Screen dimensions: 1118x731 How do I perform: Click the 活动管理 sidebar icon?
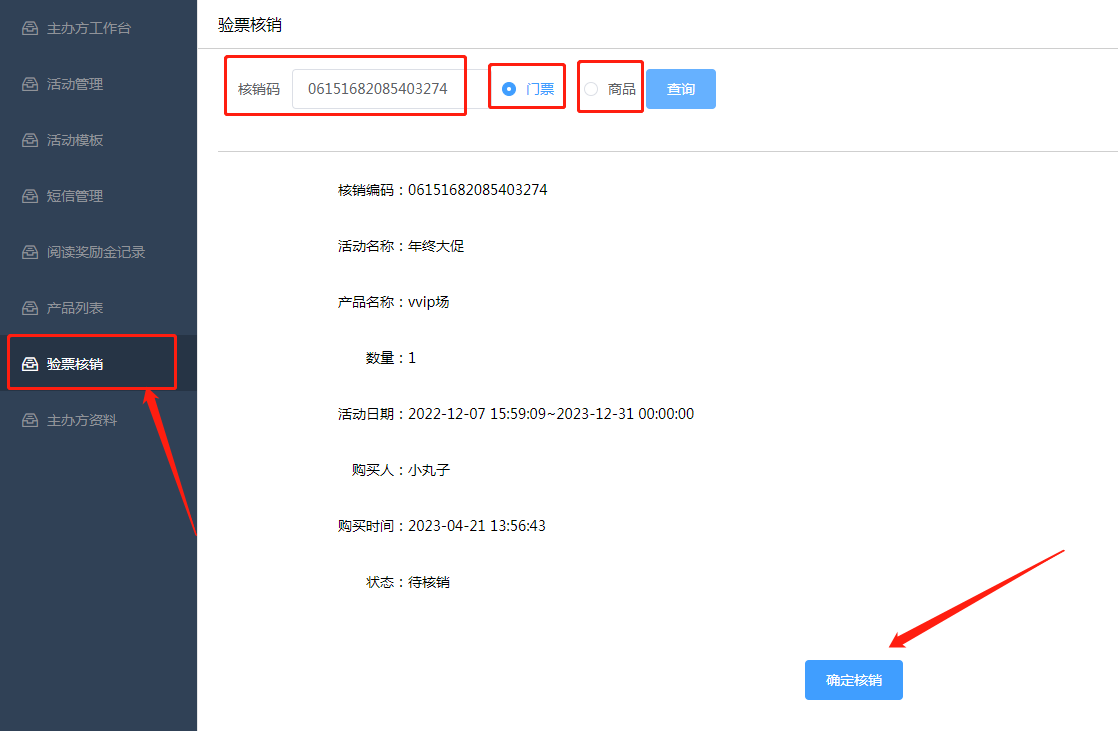pos(30,84)
